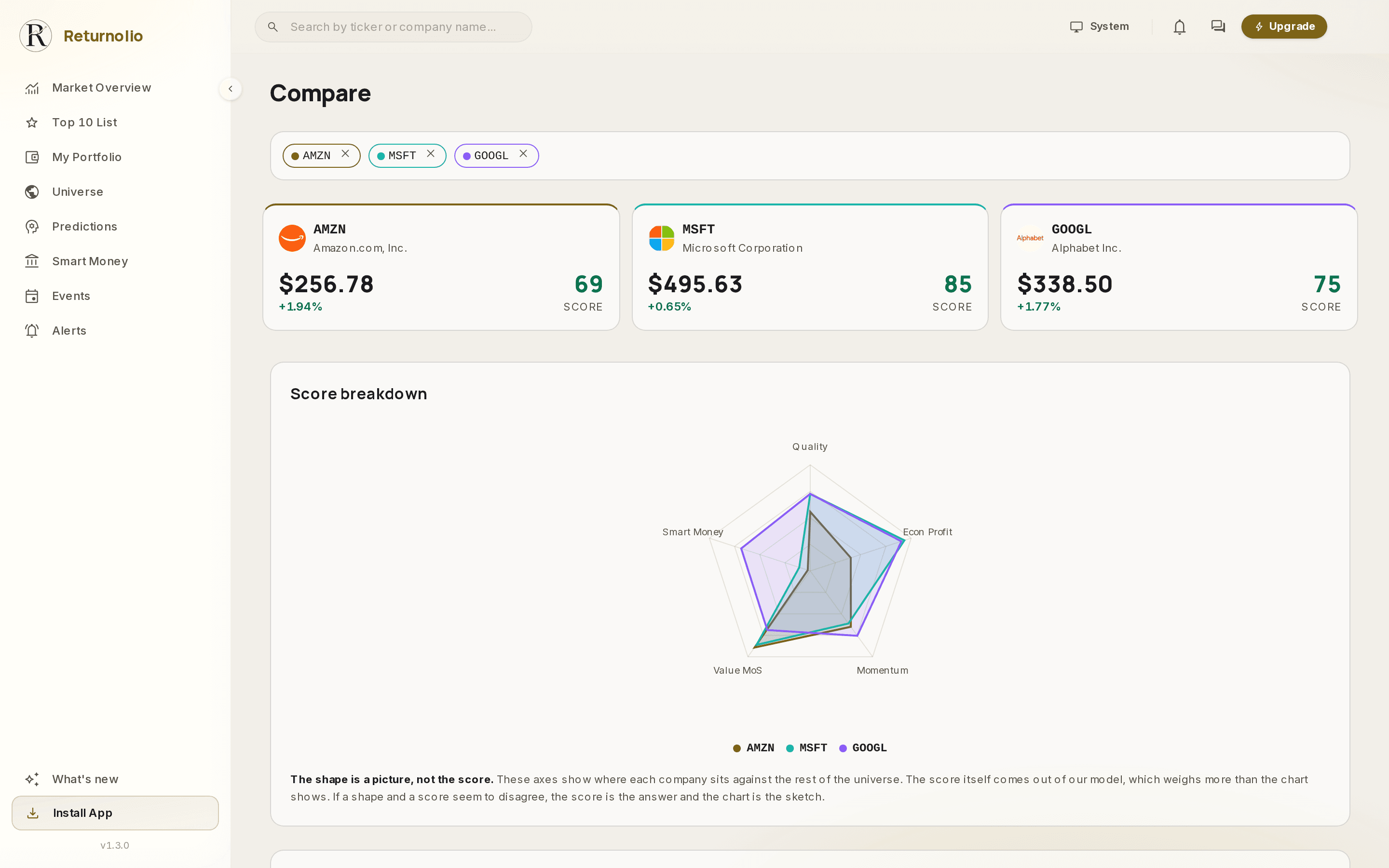
Task: Click the Microsoft logo on MSFT card
Action: point(661,238)
